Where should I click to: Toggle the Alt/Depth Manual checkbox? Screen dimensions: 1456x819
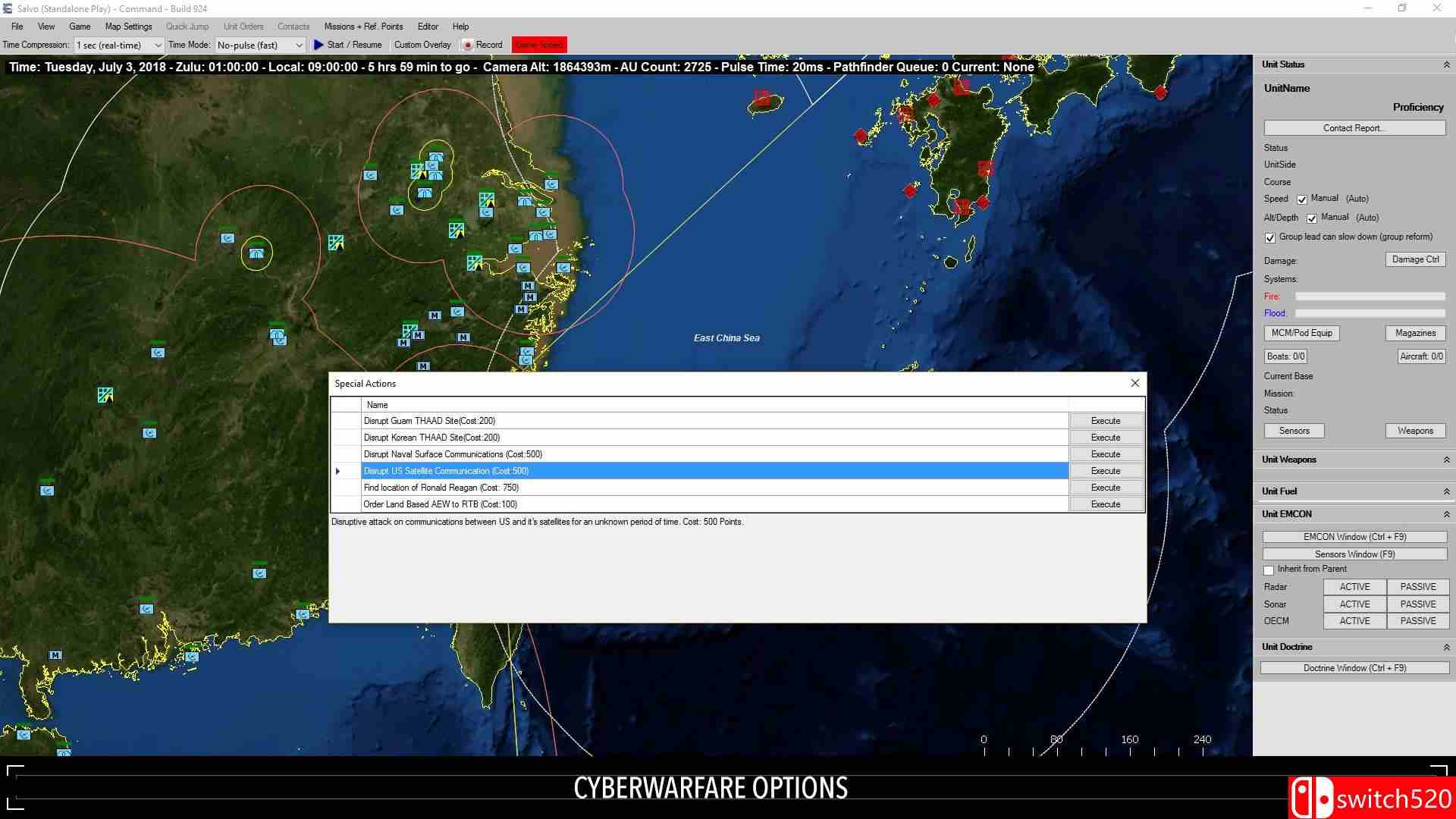[x=1312, y=218]
